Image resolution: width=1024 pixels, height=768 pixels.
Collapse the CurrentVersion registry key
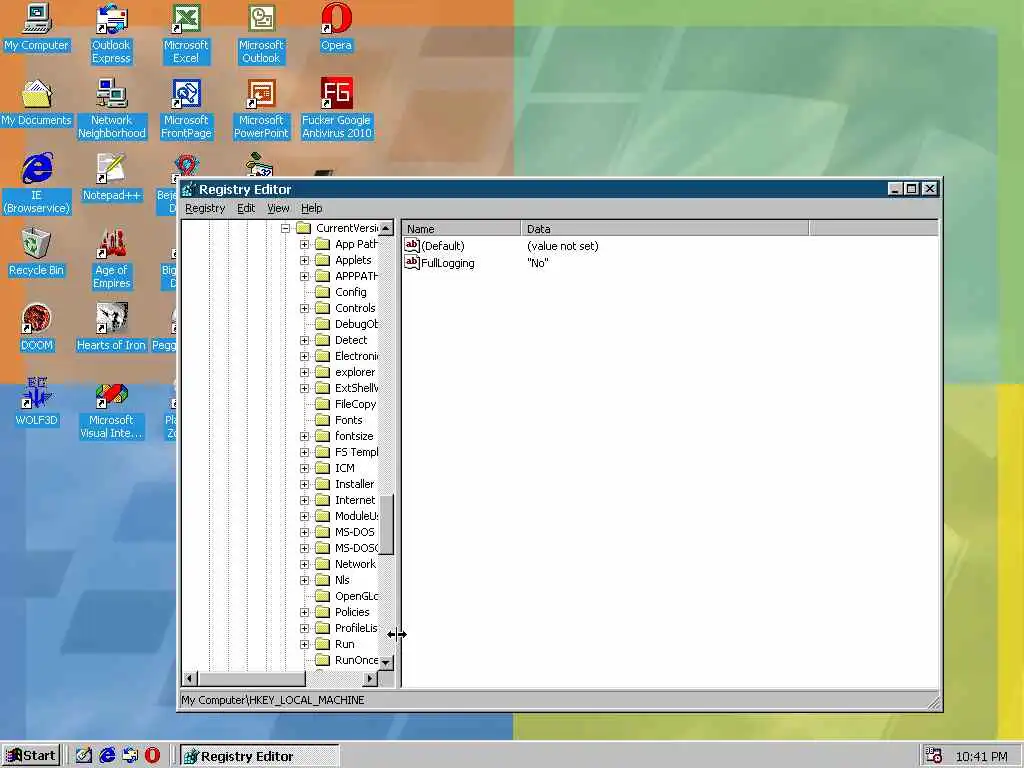point(285,228)
